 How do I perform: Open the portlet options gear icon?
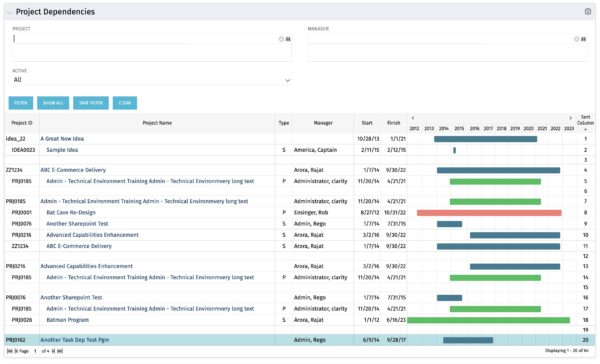(x=588, y=11)
